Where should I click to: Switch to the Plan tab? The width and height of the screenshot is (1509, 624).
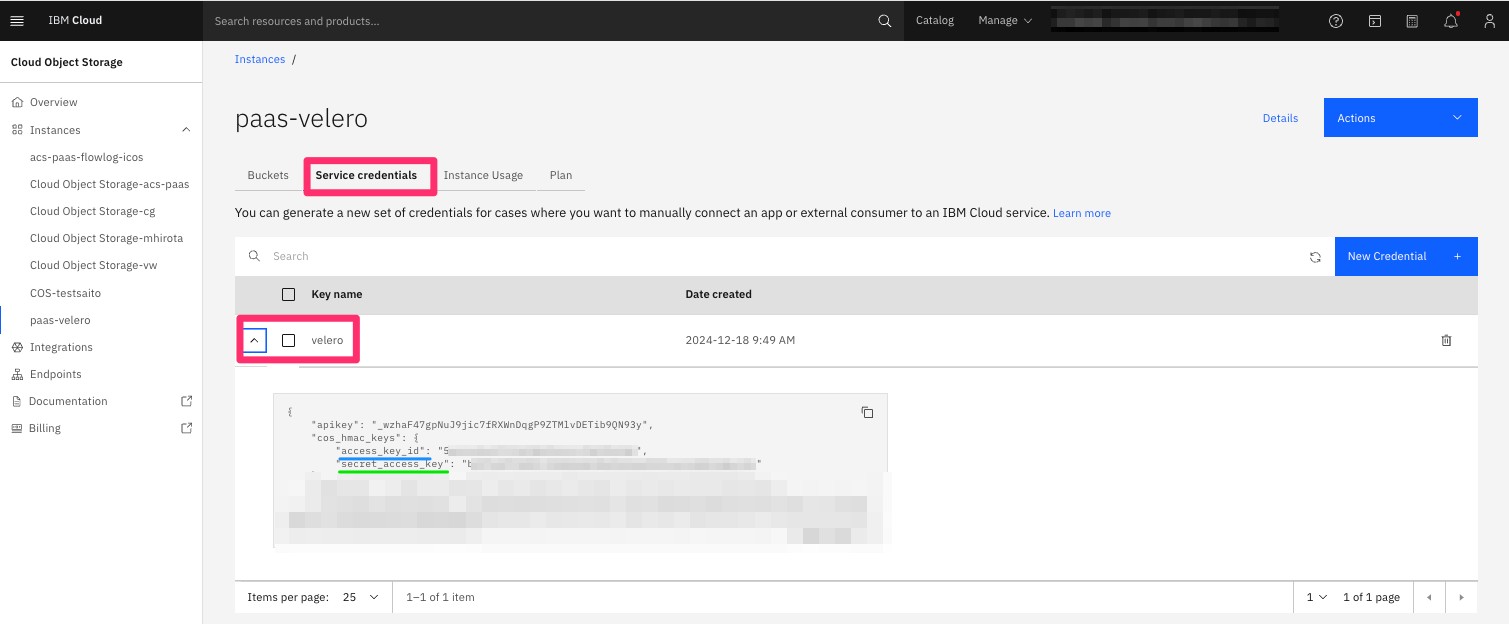(561, 175)
